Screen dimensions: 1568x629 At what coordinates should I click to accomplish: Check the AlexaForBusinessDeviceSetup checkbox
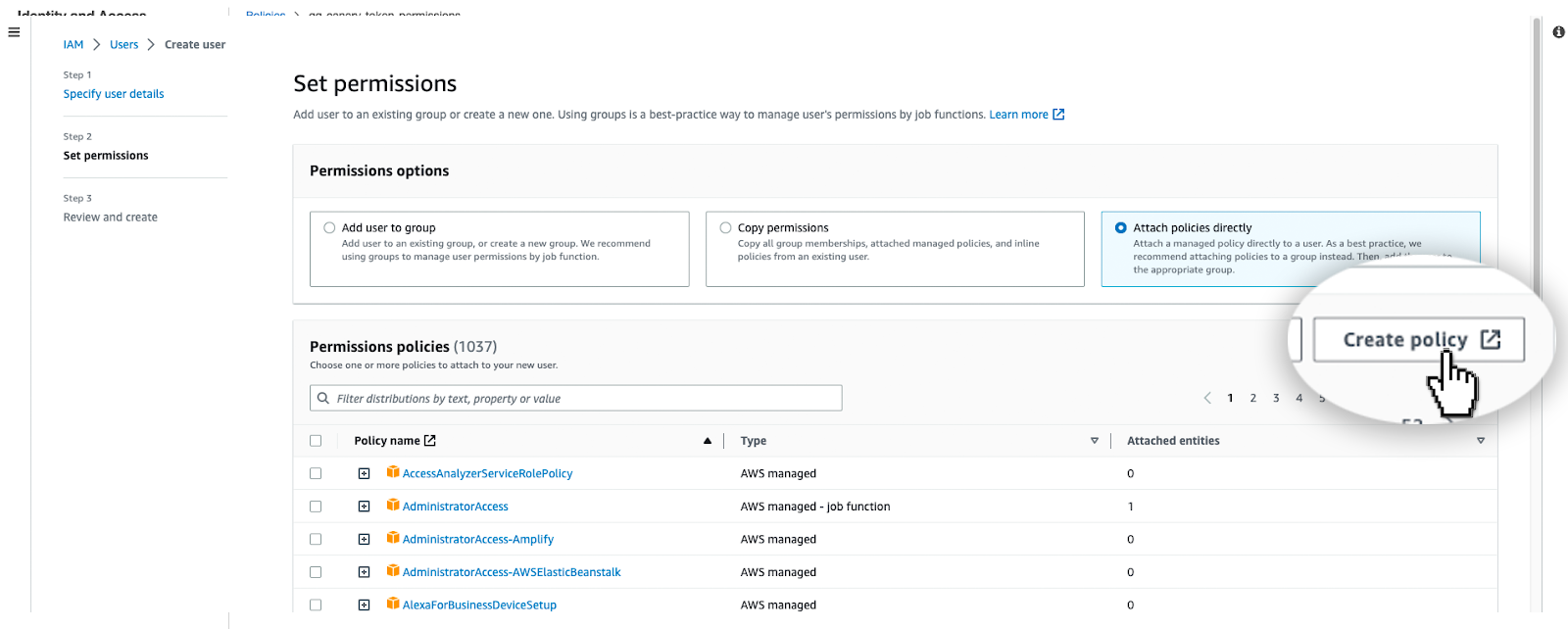316,605
